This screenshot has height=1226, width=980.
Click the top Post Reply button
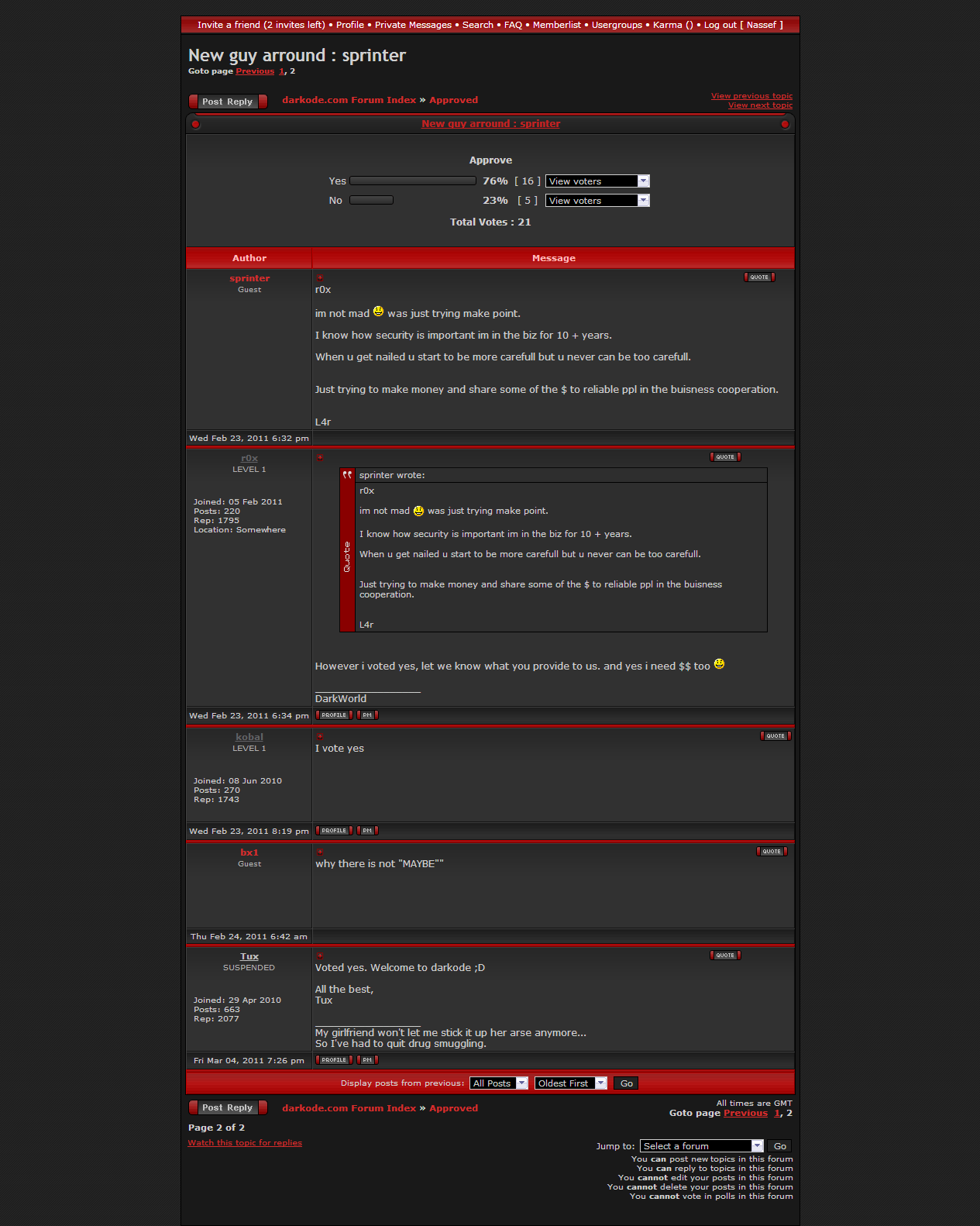(x=228, y=102)
